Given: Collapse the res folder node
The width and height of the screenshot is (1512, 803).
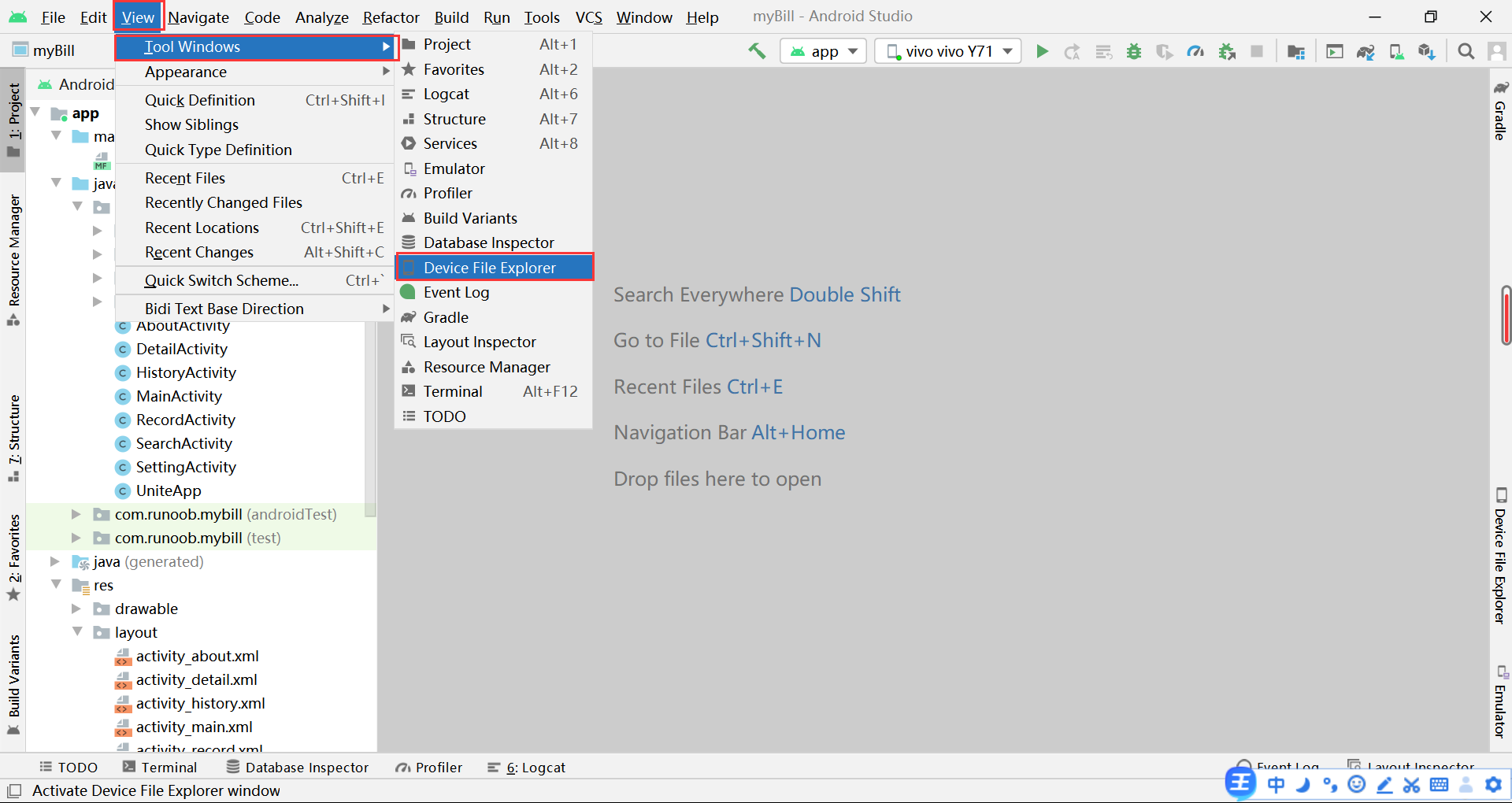Looking at the screenshot, I should pyautogui.click(x=57, y=585).
